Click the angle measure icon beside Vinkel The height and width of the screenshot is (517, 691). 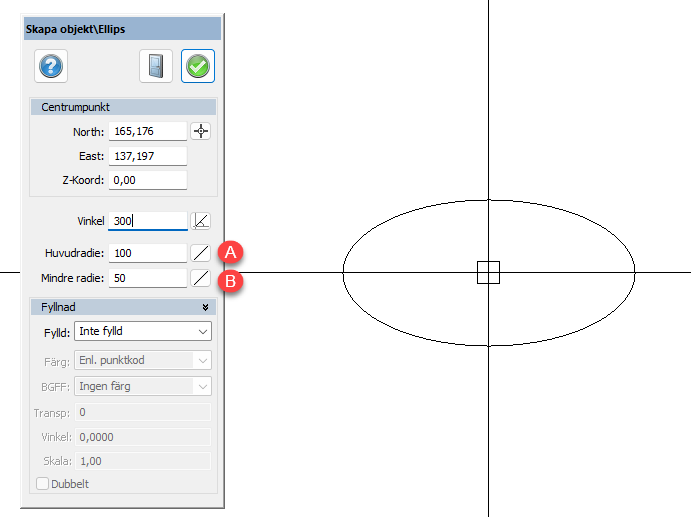tap(201, 221)
